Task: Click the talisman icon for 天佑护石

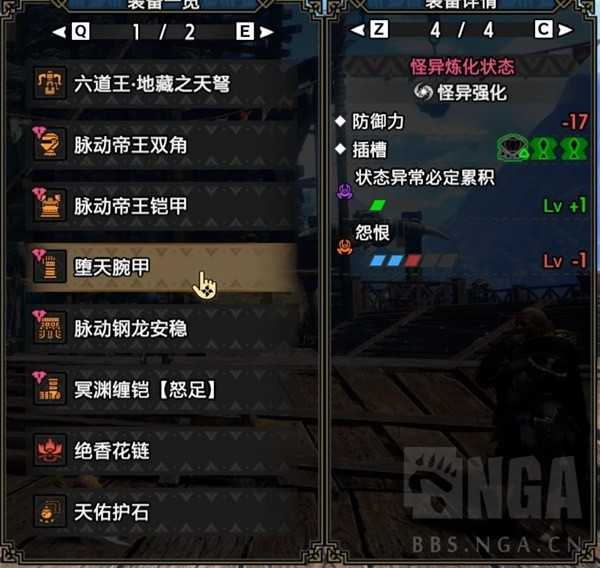Action: [50, 512]
